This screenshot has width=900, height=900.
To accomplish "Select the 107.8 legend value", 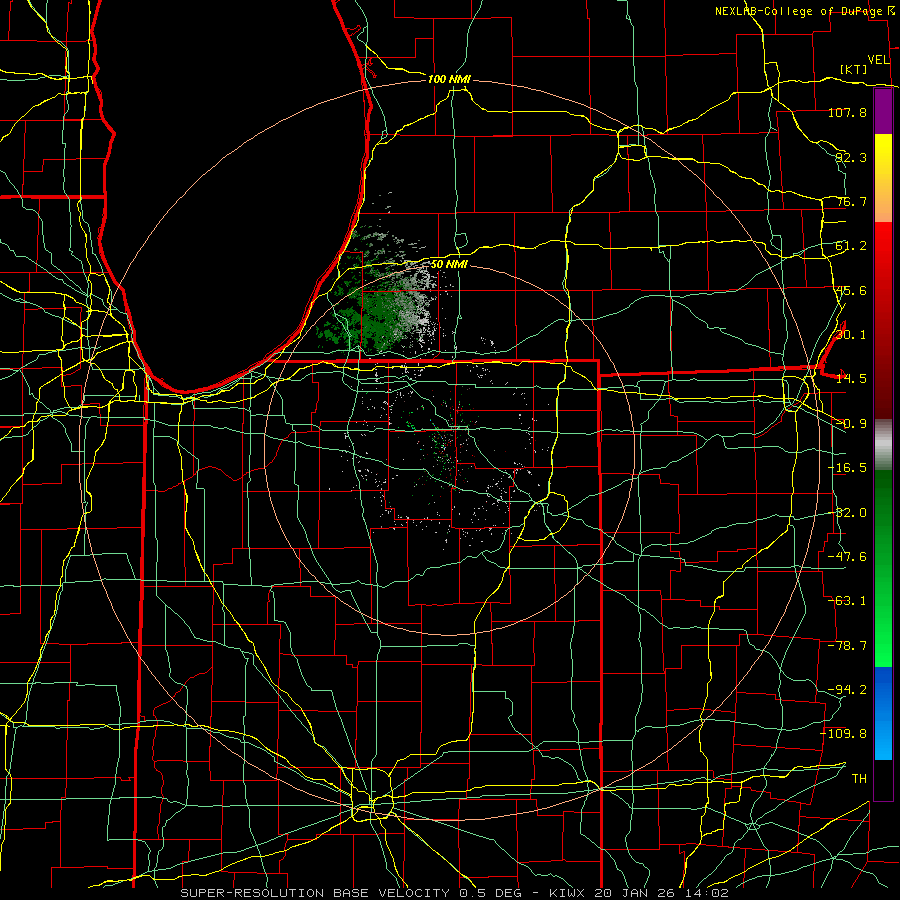I will (847, 112).
